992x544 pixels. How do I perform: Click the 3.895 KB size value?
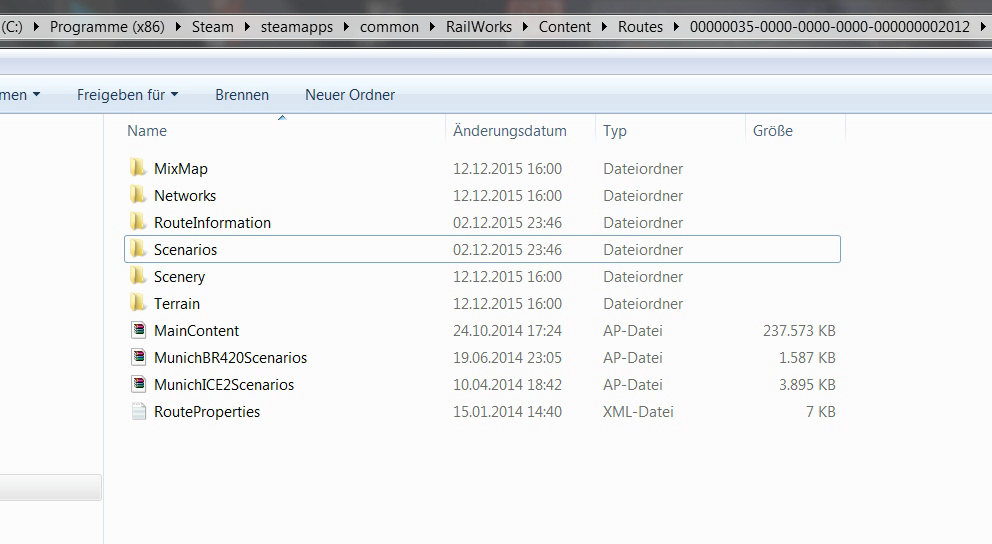(807, 385)
